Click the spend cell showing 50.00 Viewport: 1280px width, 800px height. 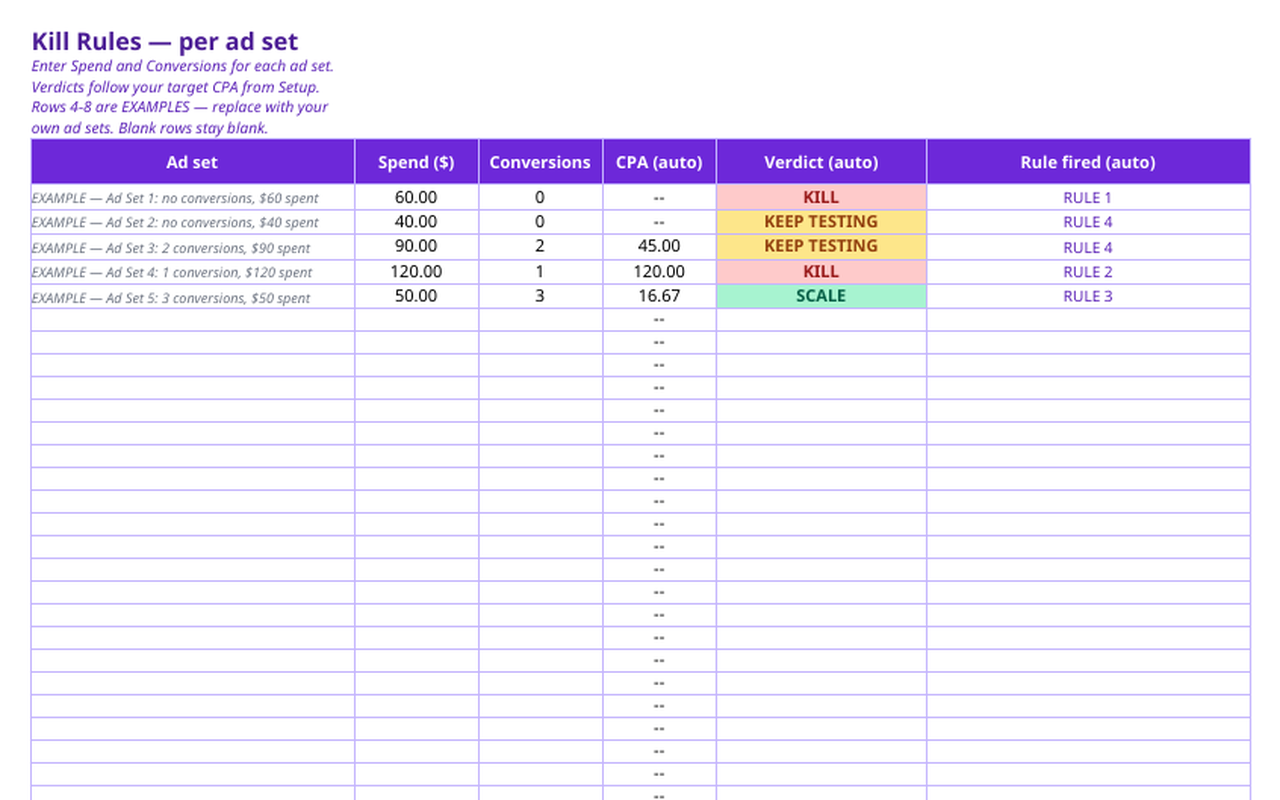click(416, 297)
